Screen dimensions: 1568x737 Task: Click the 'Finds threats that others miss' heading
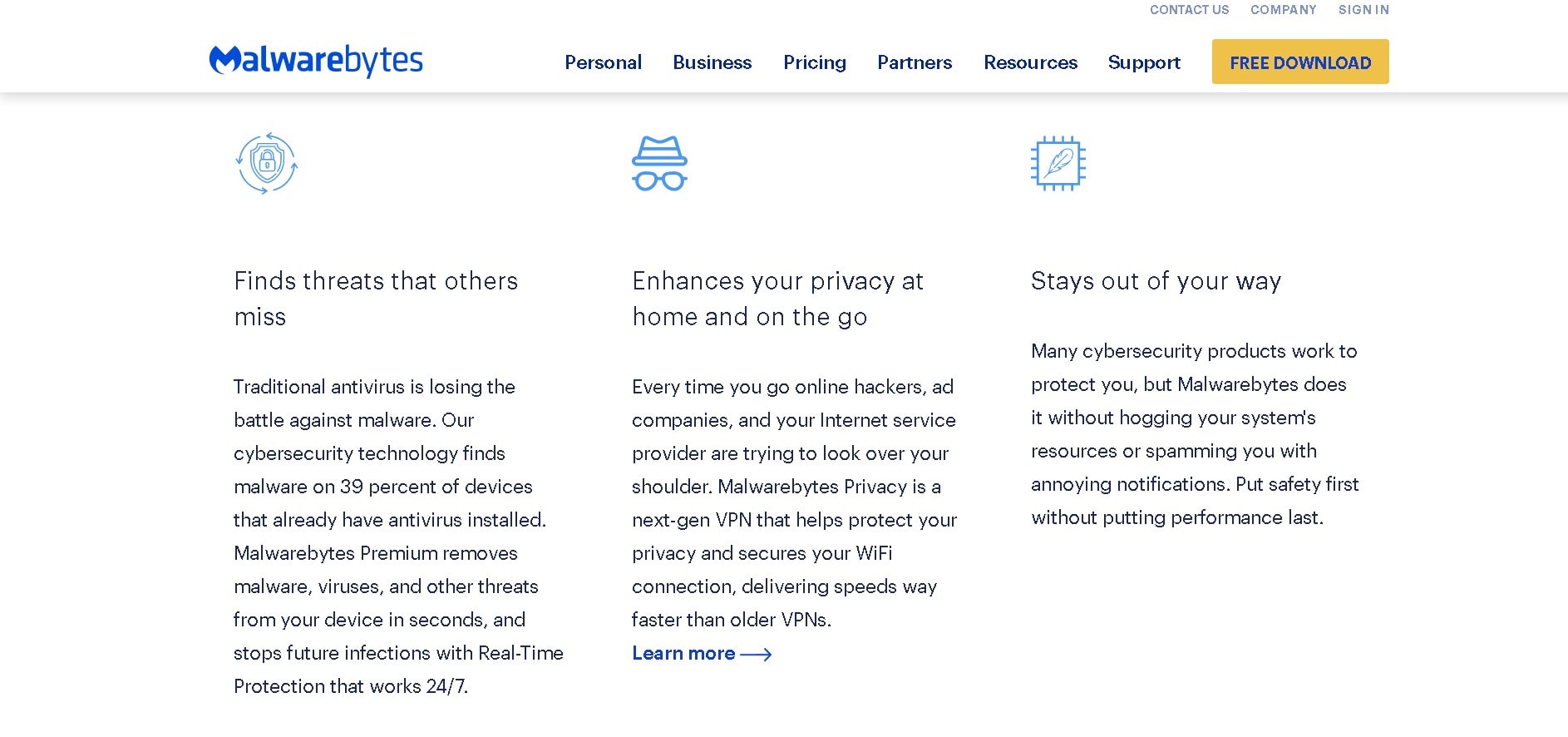pos(376,299)
